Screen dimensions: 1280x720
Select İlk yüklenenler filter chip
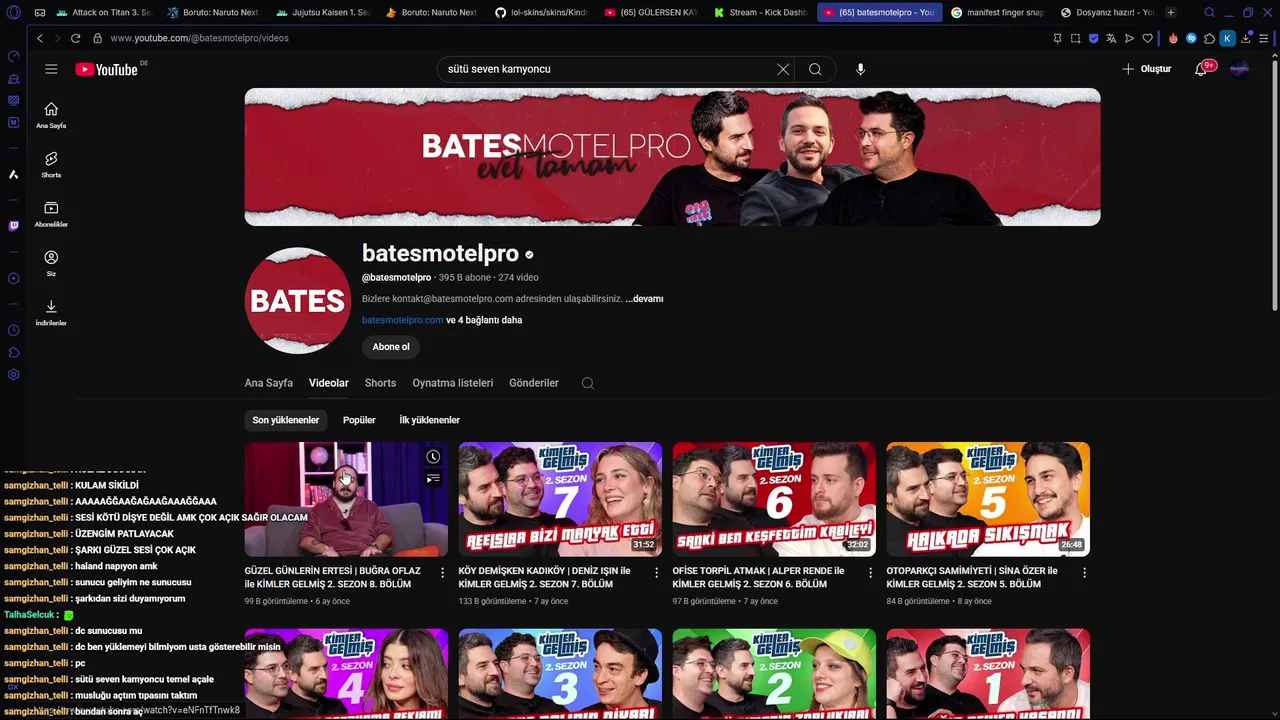point(430,420)
